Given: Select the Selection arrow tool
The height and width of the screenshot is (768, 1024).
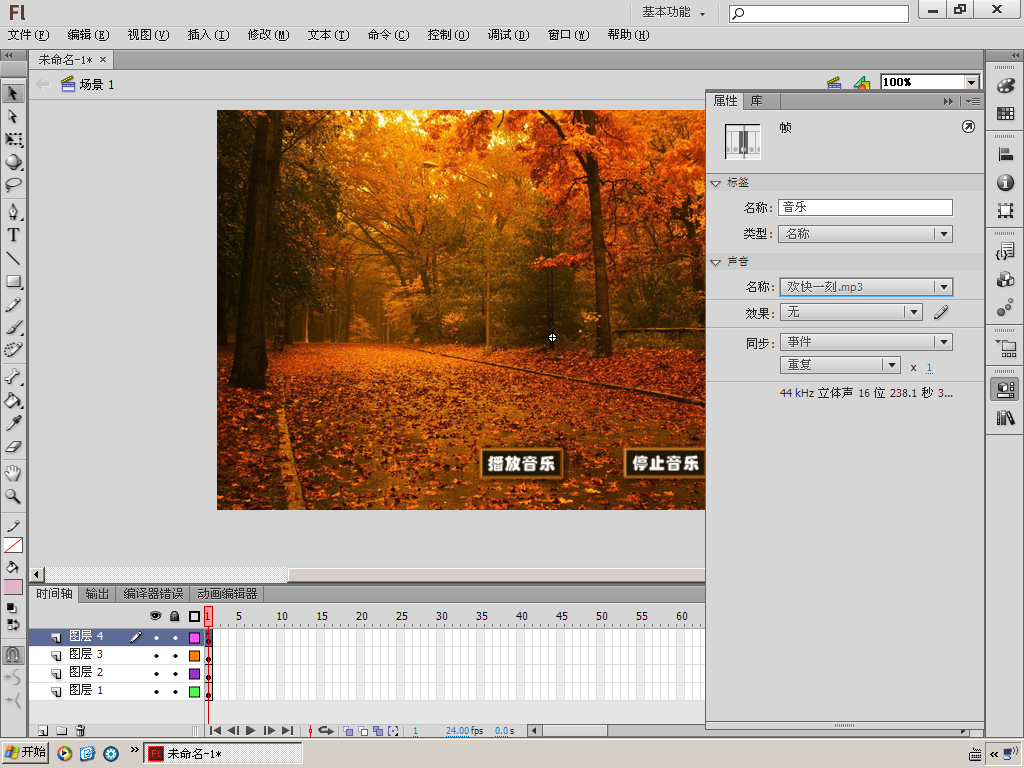Looking at the screenshot, I should coord(12,93).
